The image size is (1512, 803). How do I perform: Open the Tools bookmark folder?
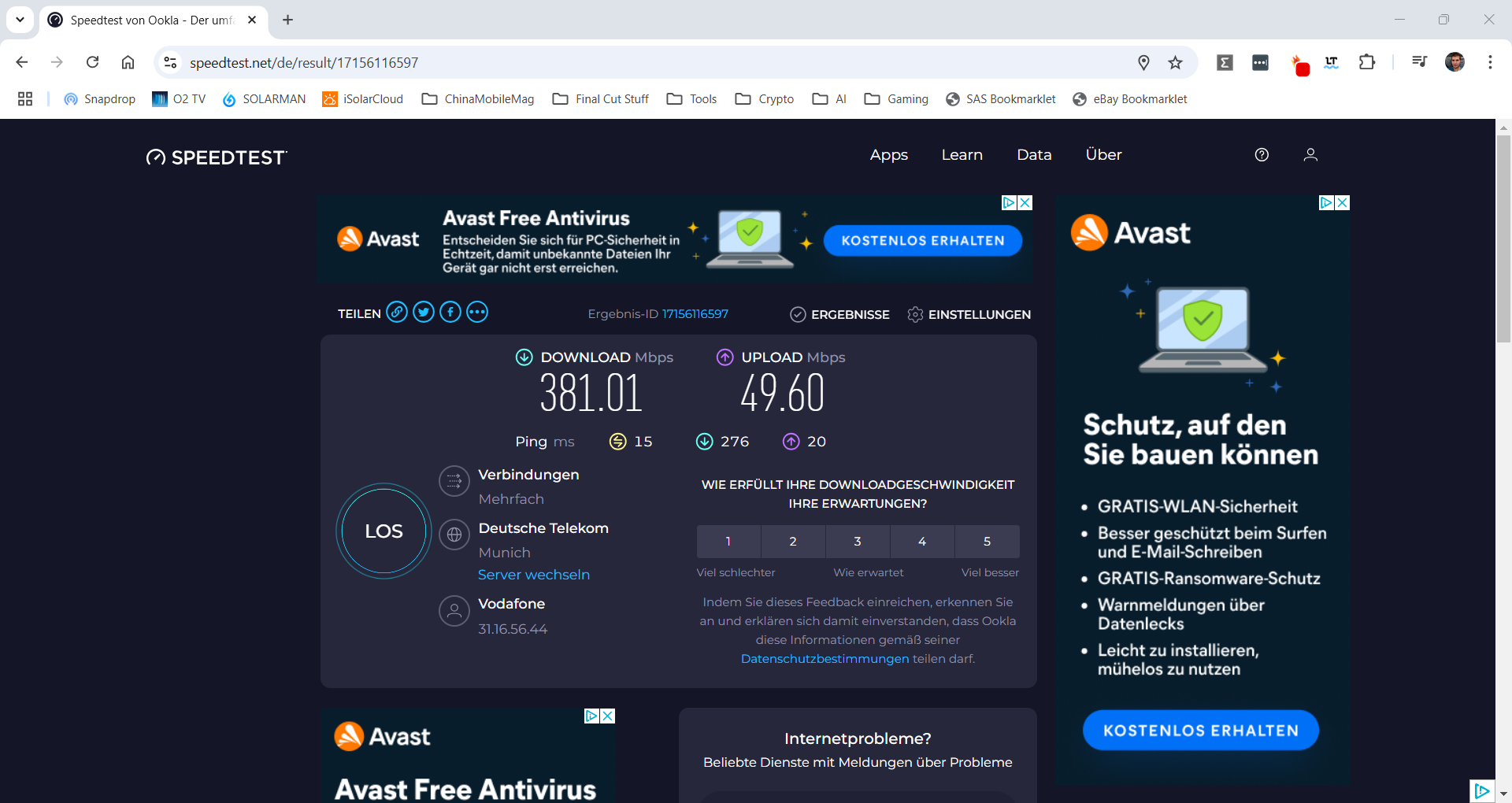tap(691, 99)
